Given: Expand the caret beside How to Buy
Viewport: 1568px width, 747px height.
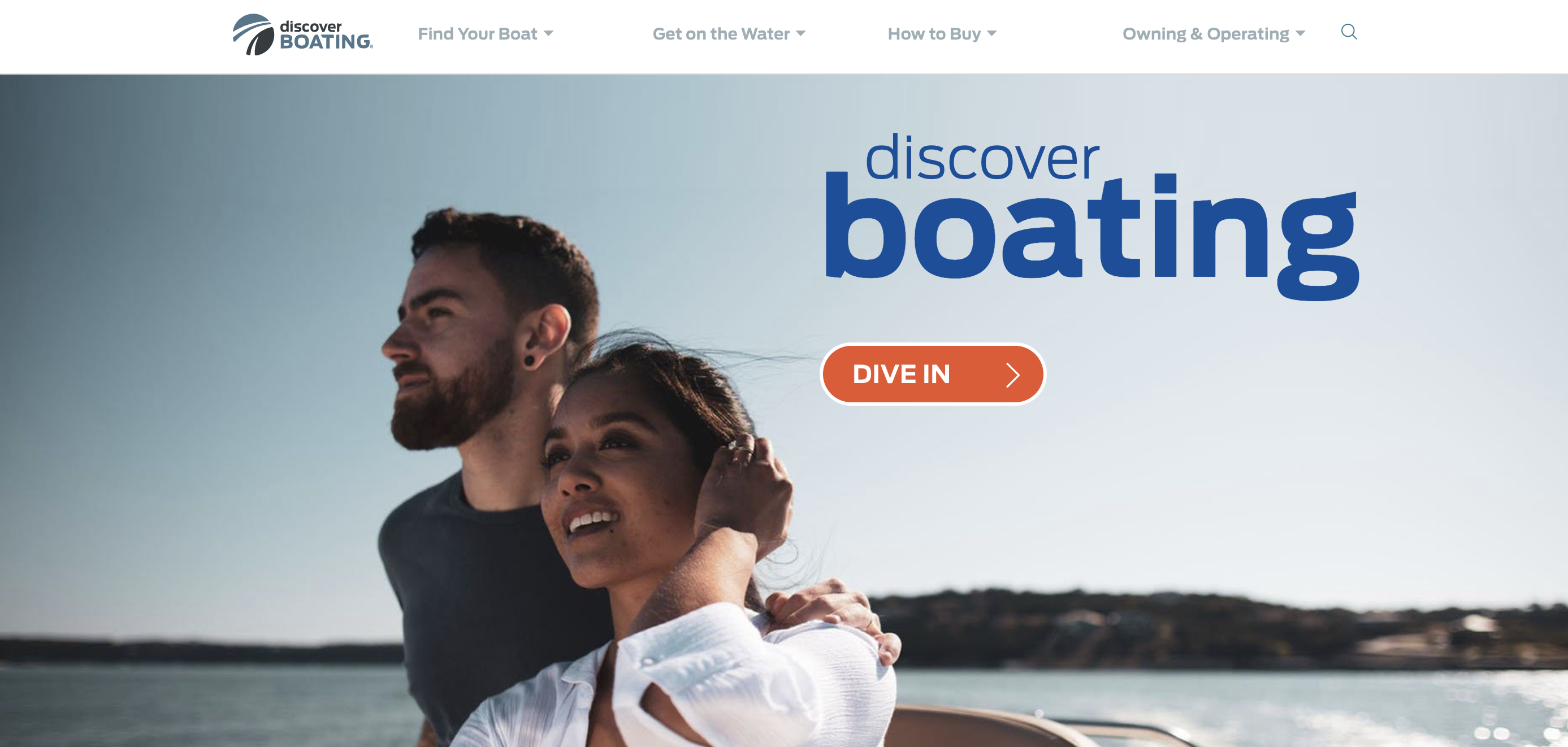Looking at the screenshot, I should coord(991,34).
